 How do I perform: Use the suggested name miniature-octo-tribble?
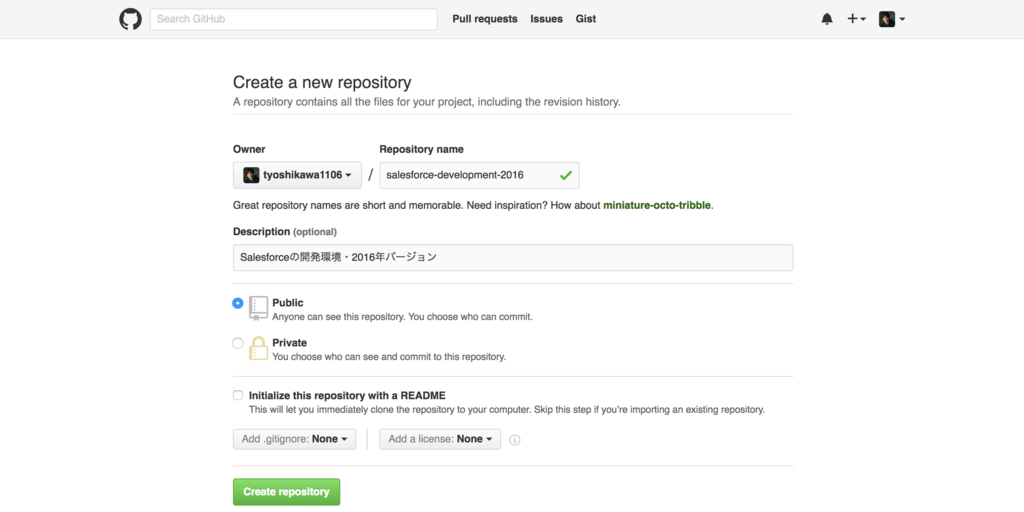tap(656, 205)
